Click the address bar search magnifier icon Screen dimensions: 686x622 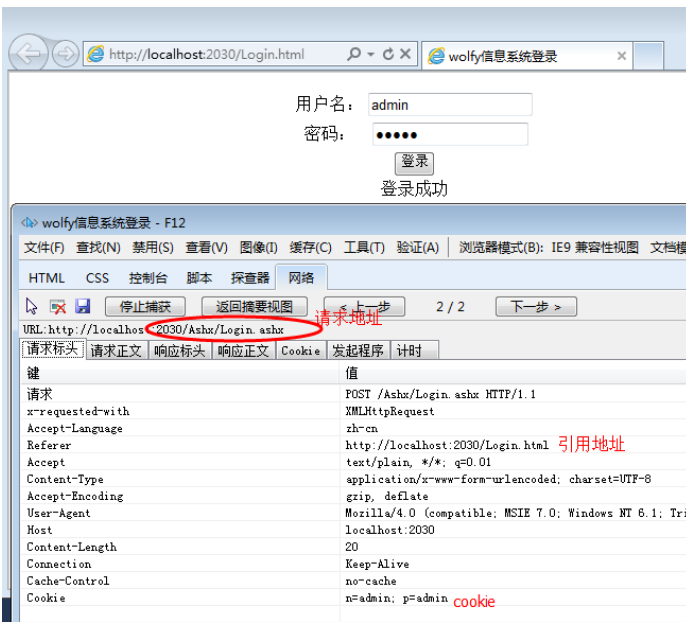point(354,55)
